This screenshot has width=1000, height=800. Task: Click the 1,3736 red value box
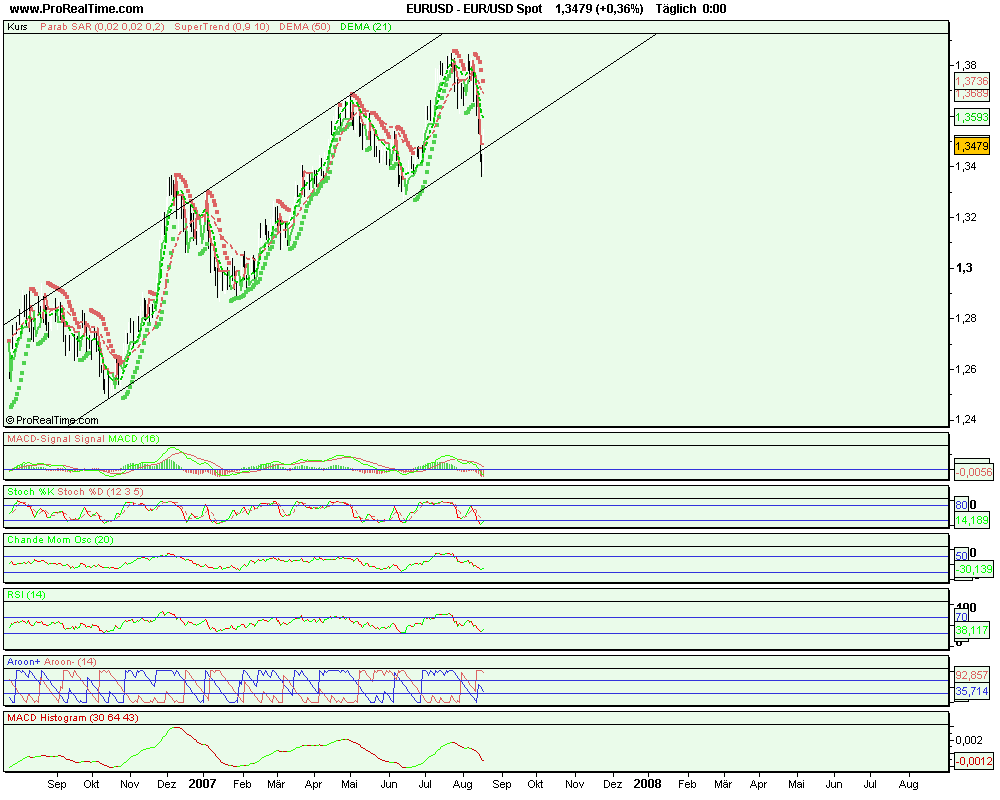[971, 81]
